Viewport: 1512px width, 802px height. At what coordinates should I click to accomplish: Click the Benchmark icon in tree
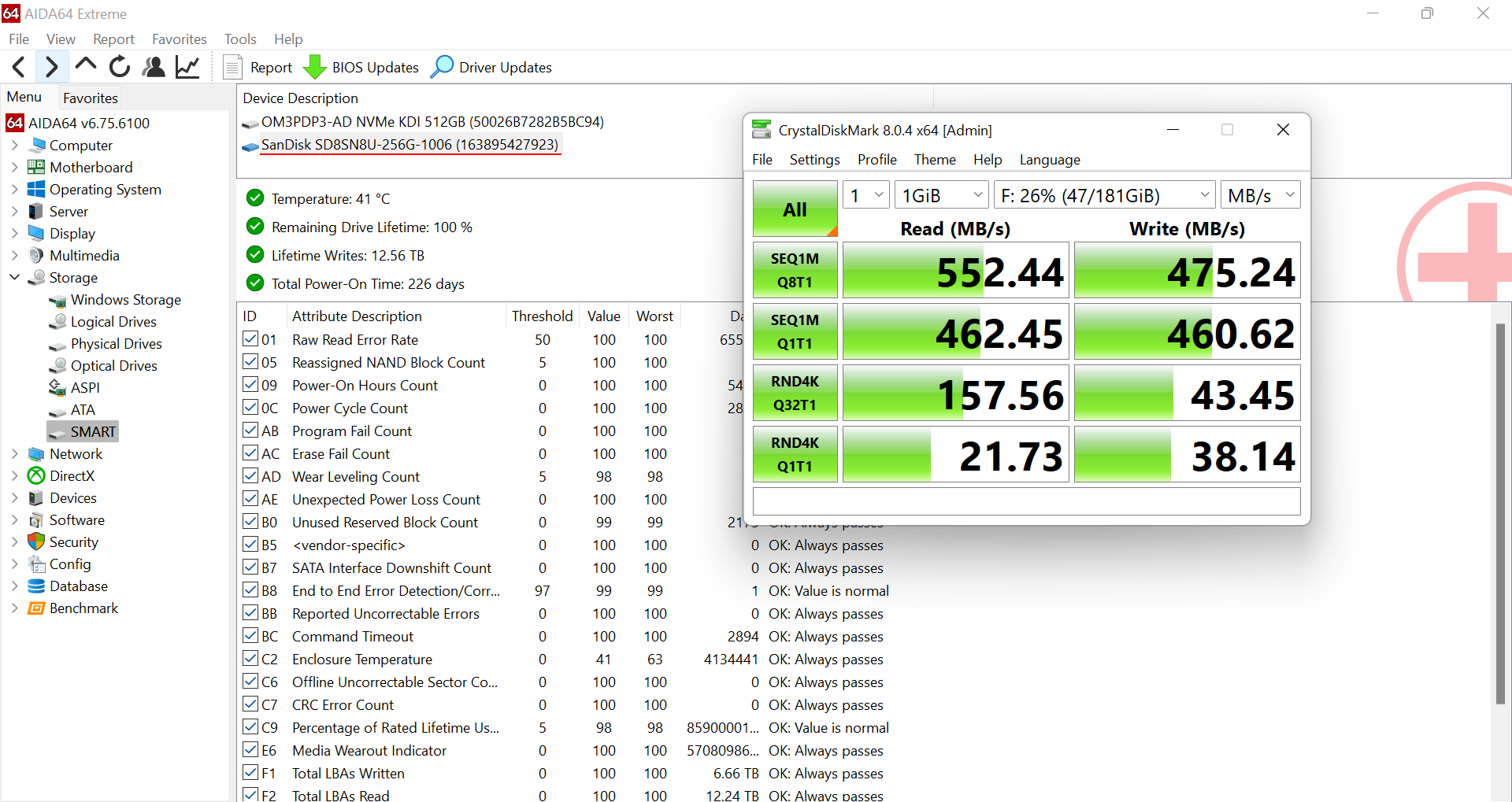[36, 608]
